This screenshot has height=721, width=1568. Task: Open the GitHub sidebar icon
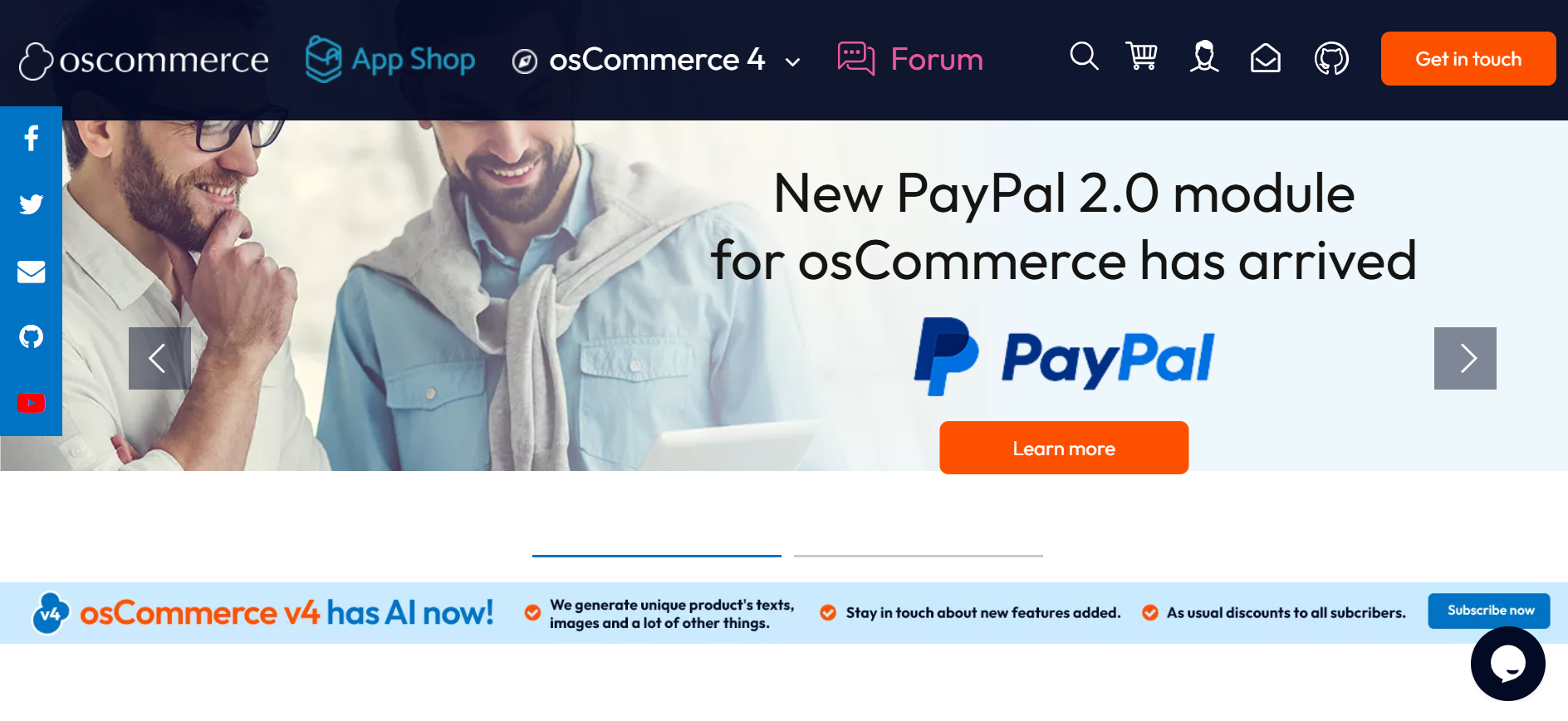pyautogui.click(x=31, y=336)
